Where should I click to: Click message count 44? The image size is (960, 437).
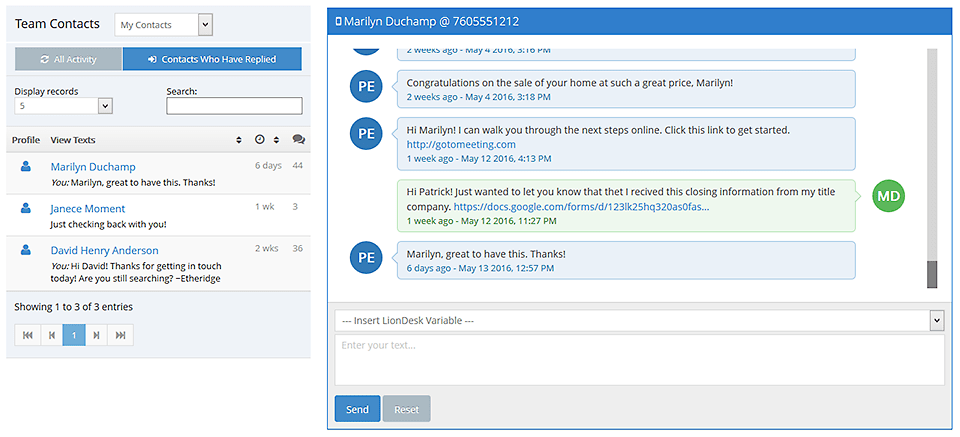click(298, 165)
